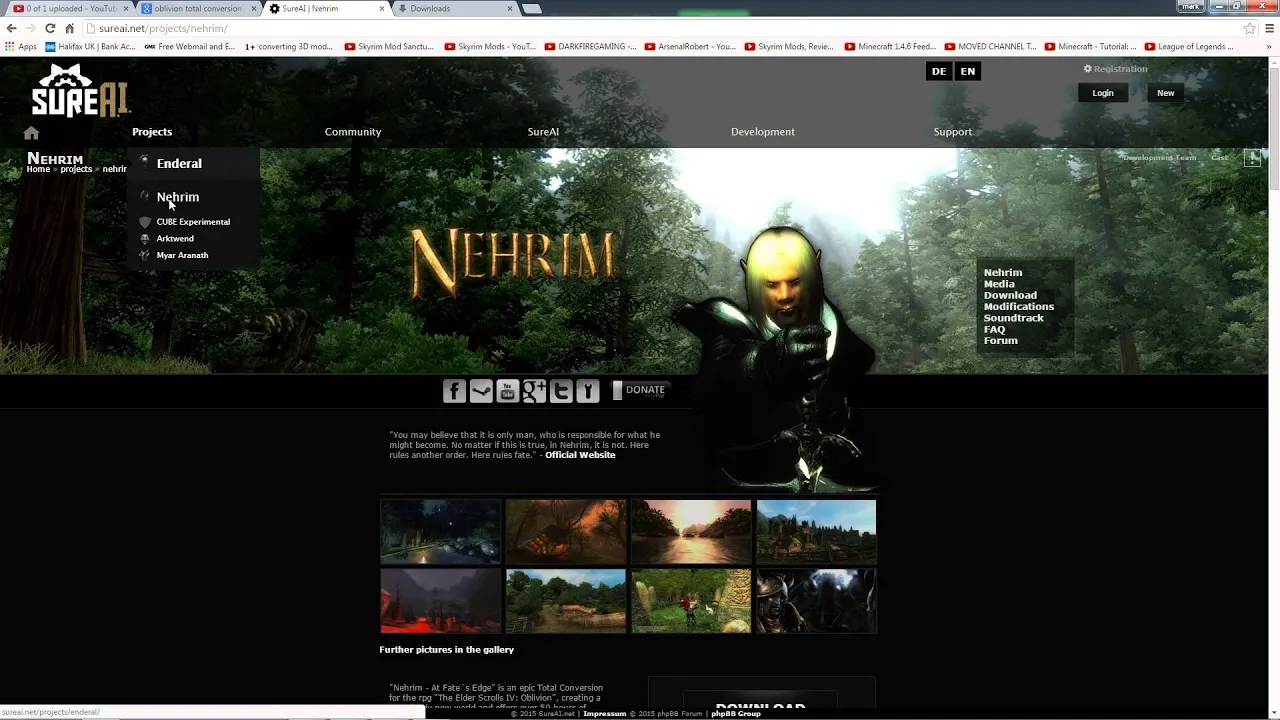Switch language to EN
Image resolution: width=1280 pixels, height=720 pixels.
click(x=968, y=71)
